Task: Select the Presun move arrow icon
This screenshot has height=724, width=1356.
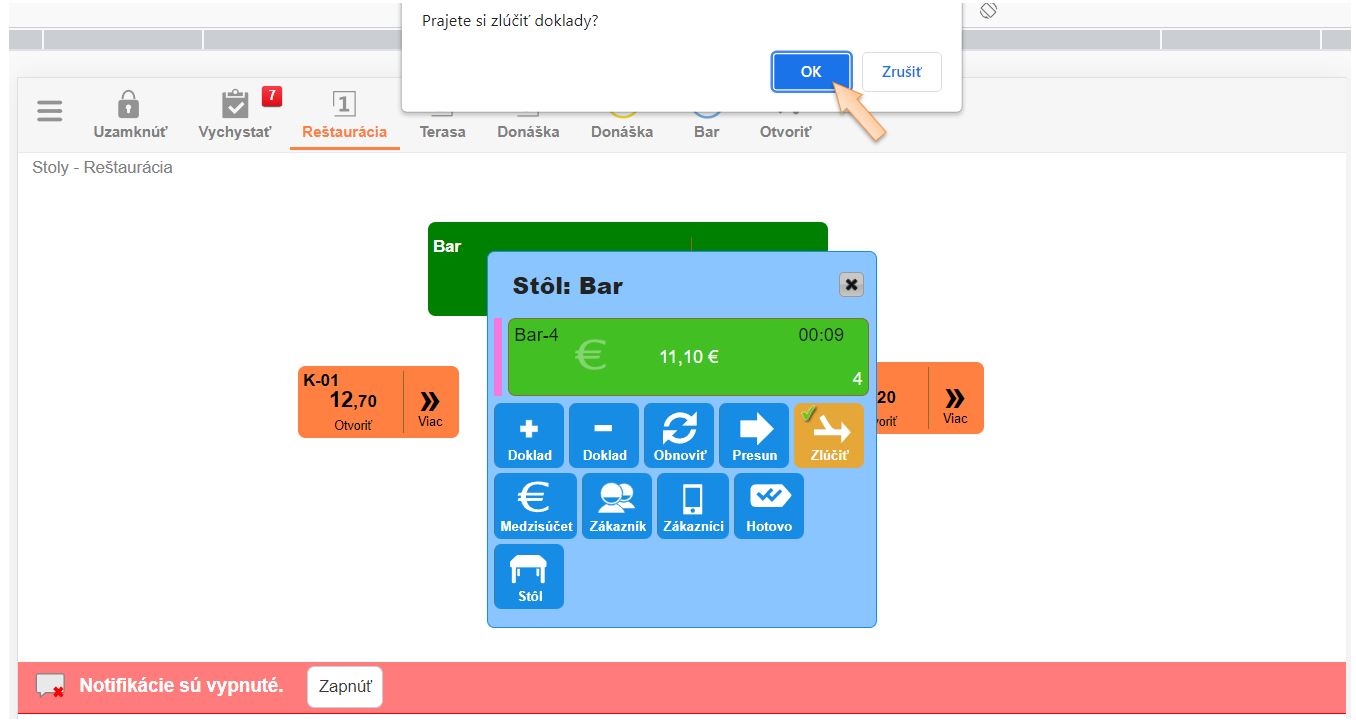Action: click(754, 435)
